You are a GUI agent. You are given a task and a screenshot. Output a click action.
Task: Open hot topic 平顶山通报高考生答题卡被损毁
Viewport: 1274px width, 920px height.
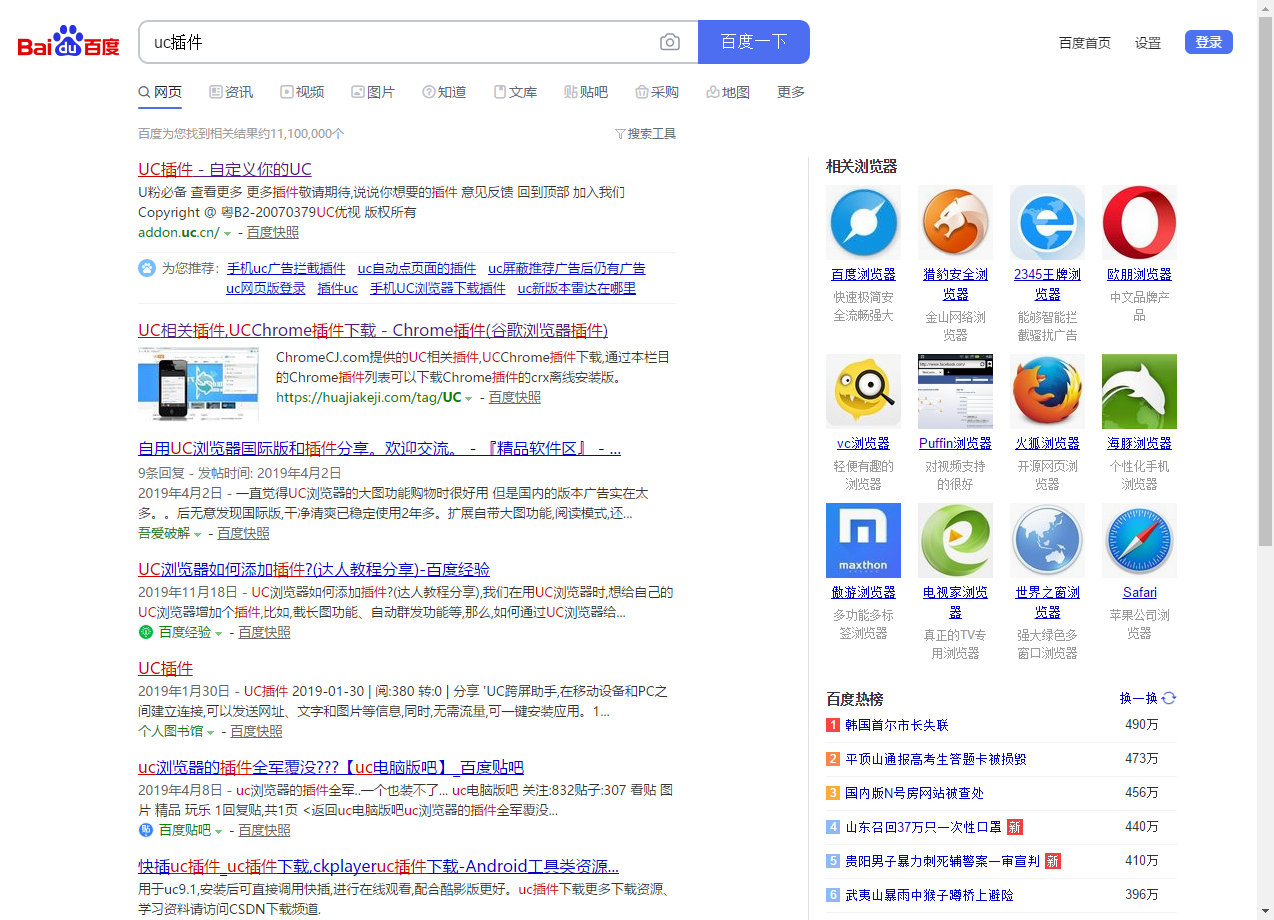[x=936, y=759]
